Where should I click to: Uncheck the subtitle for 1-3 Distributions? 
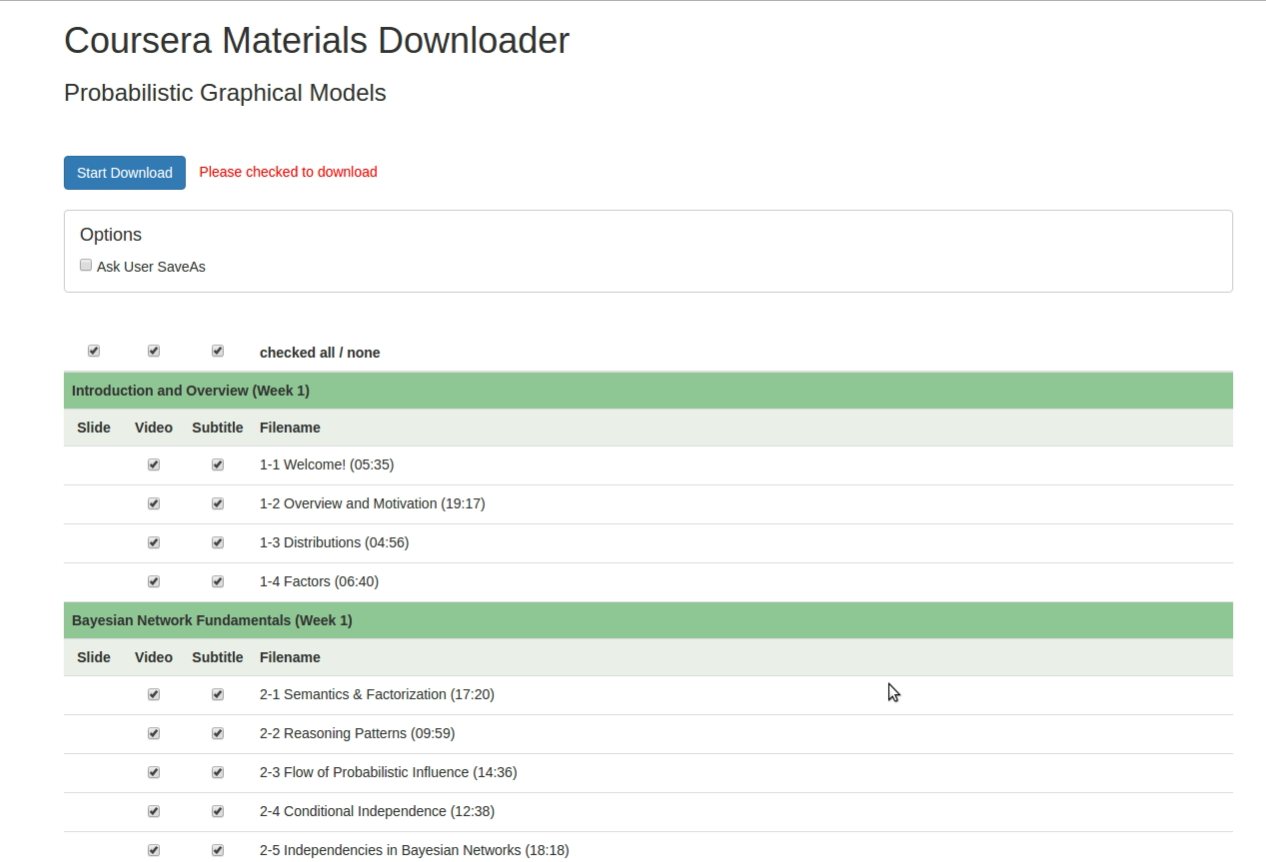tap(217, 542)
